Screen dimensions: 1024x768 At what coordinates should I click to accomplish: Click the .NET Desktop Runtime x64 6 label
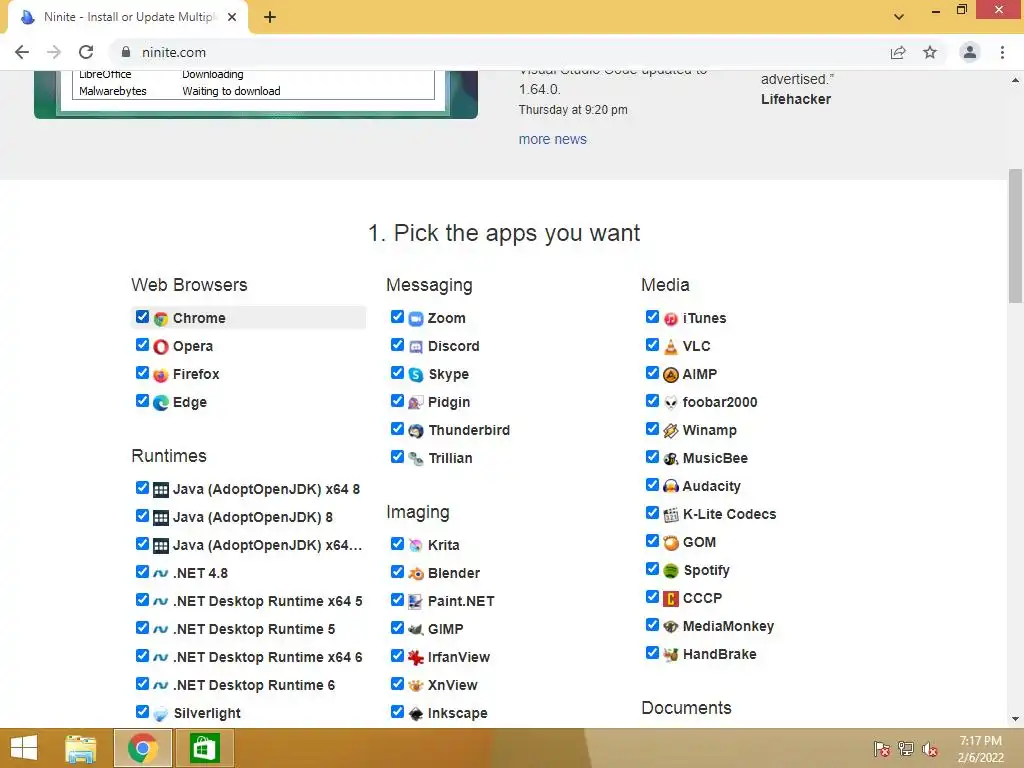268,658
